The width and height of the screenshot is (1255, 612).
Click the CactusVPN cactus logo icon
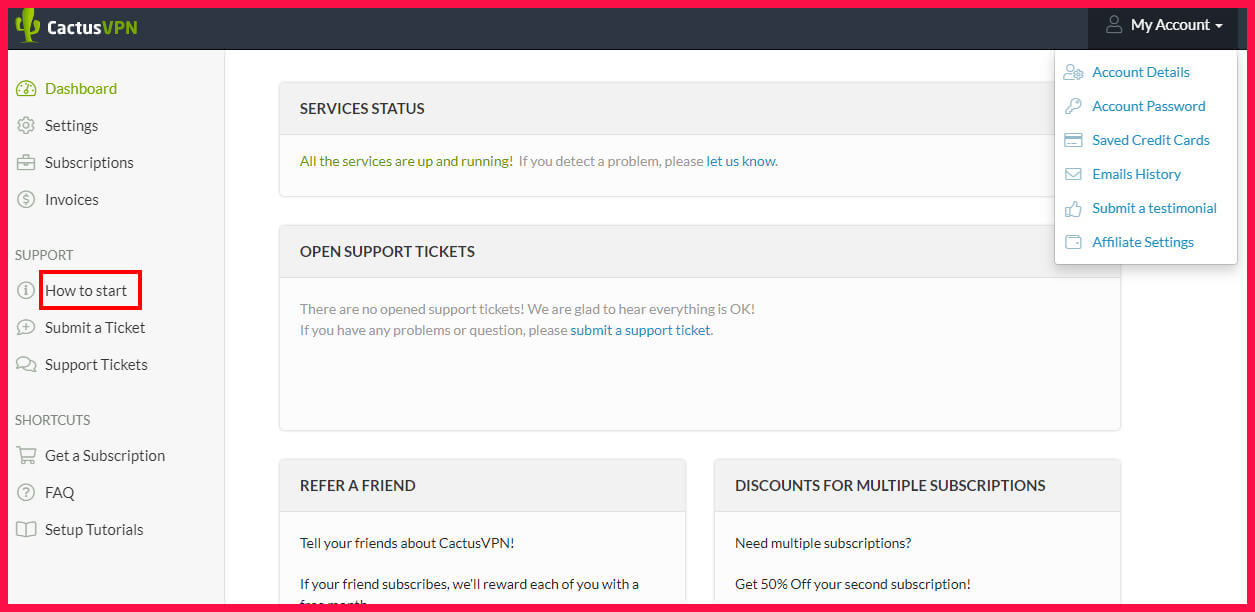(27, 26)
